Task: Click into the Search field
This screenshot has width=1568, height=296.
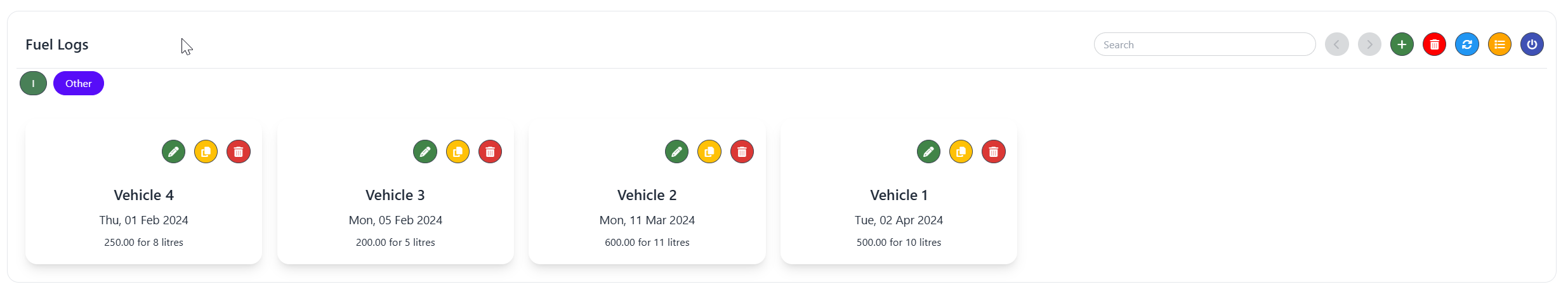Action: pyautogui.click(x=1204, y=44)
